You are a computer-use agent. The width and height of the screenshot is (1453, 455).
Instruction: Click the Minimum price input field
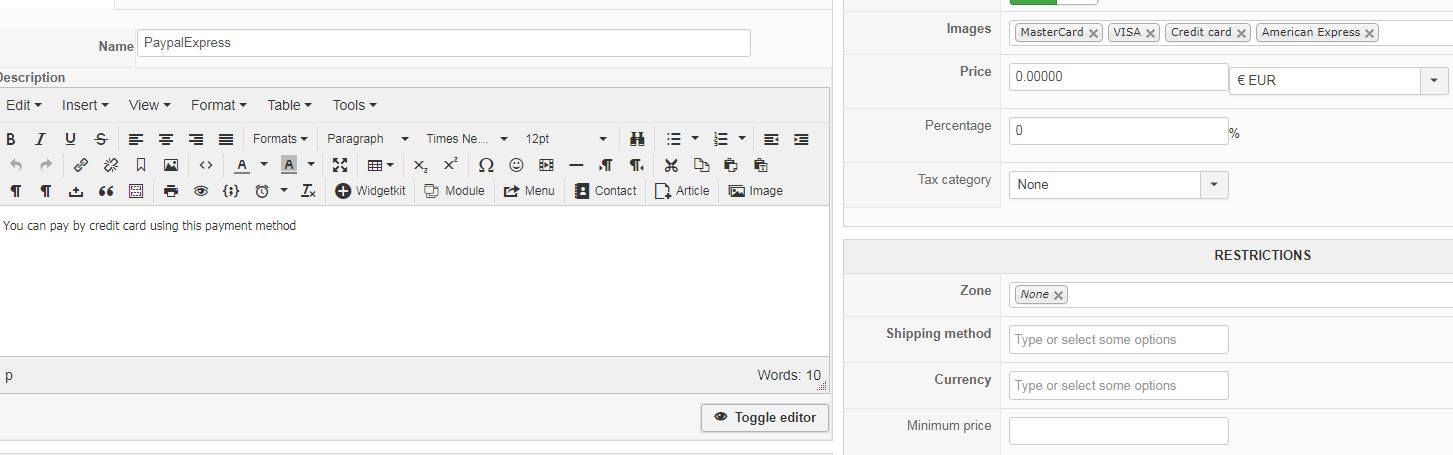pos(1118,431)
